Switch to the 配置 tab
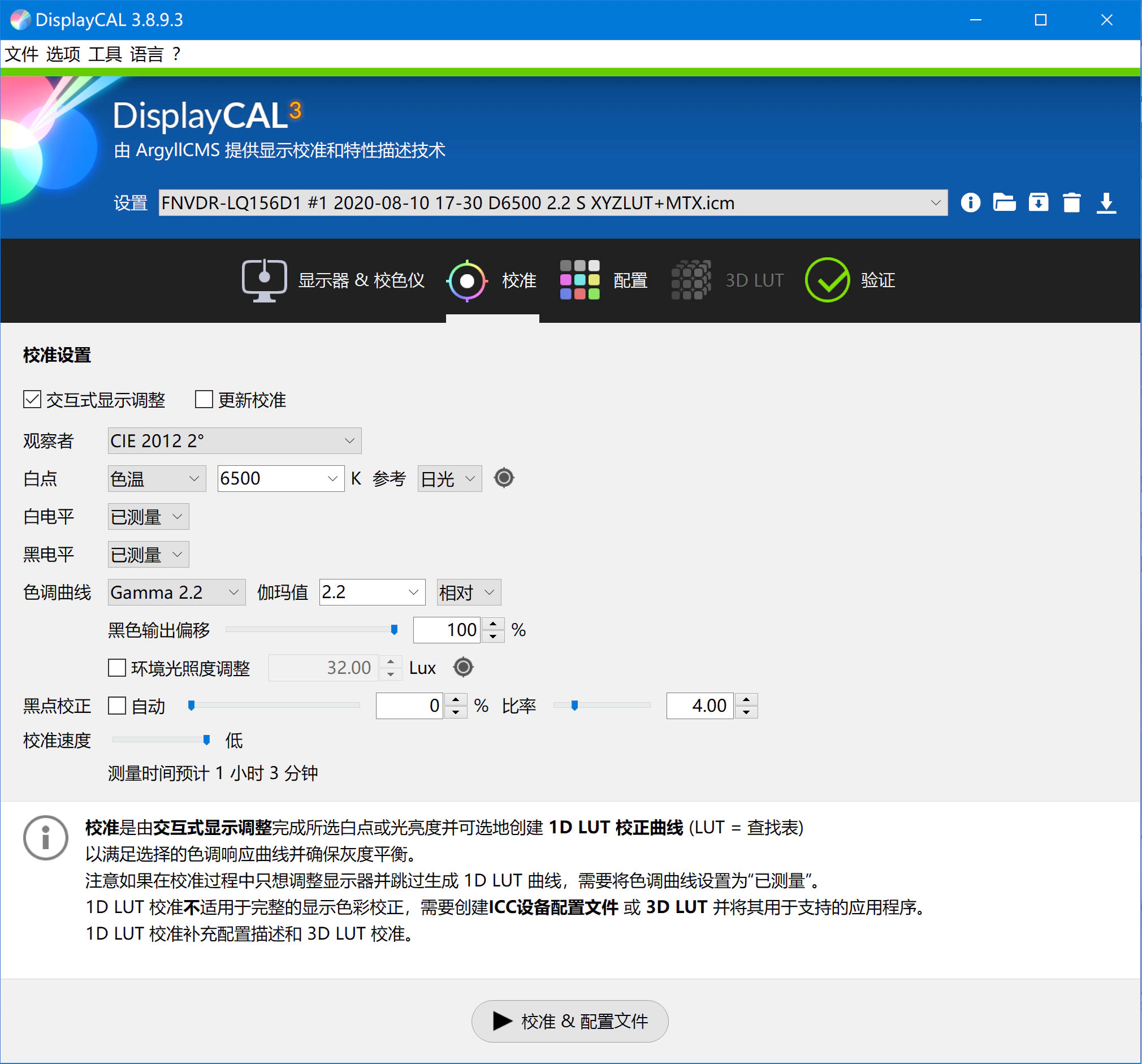The height and width of the screenshot is (1064, 1142). pos(604,280)
